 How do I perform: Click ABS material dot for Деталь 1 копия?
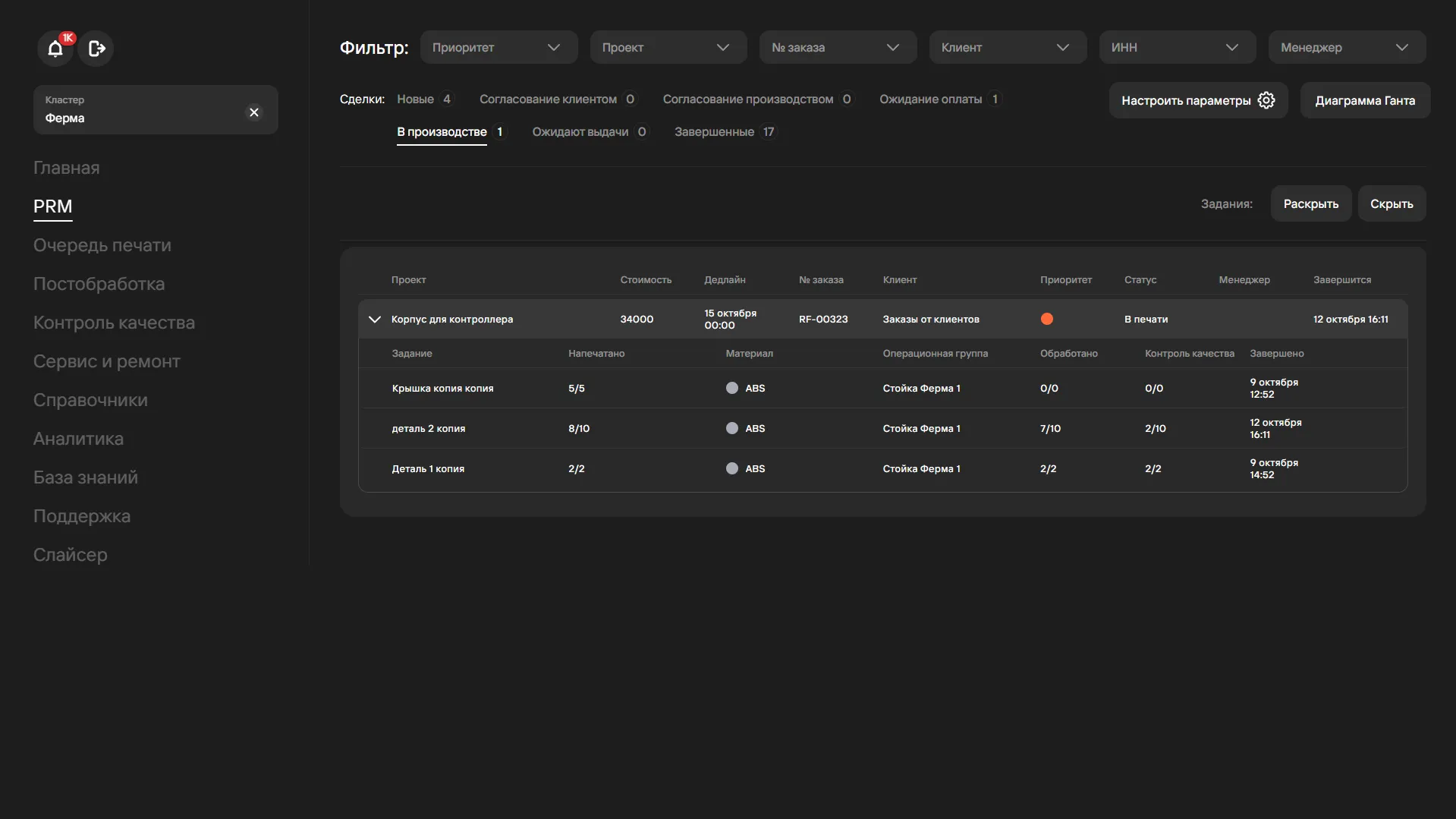(x=731, y=469)
